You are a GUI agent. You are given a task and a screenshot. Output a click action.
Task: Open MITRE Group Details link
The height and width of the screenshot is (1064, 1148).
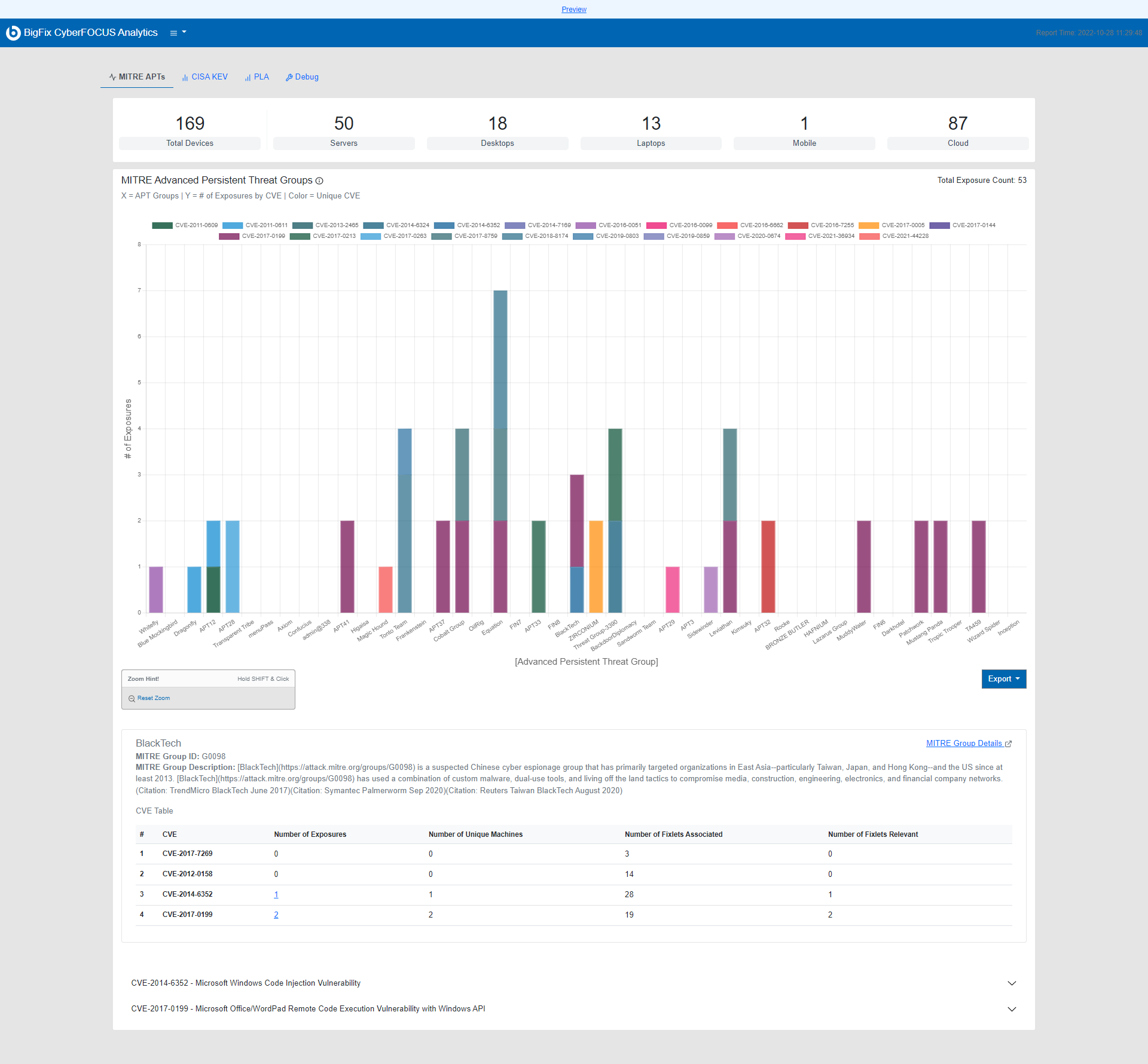click(x=964, y=744)
